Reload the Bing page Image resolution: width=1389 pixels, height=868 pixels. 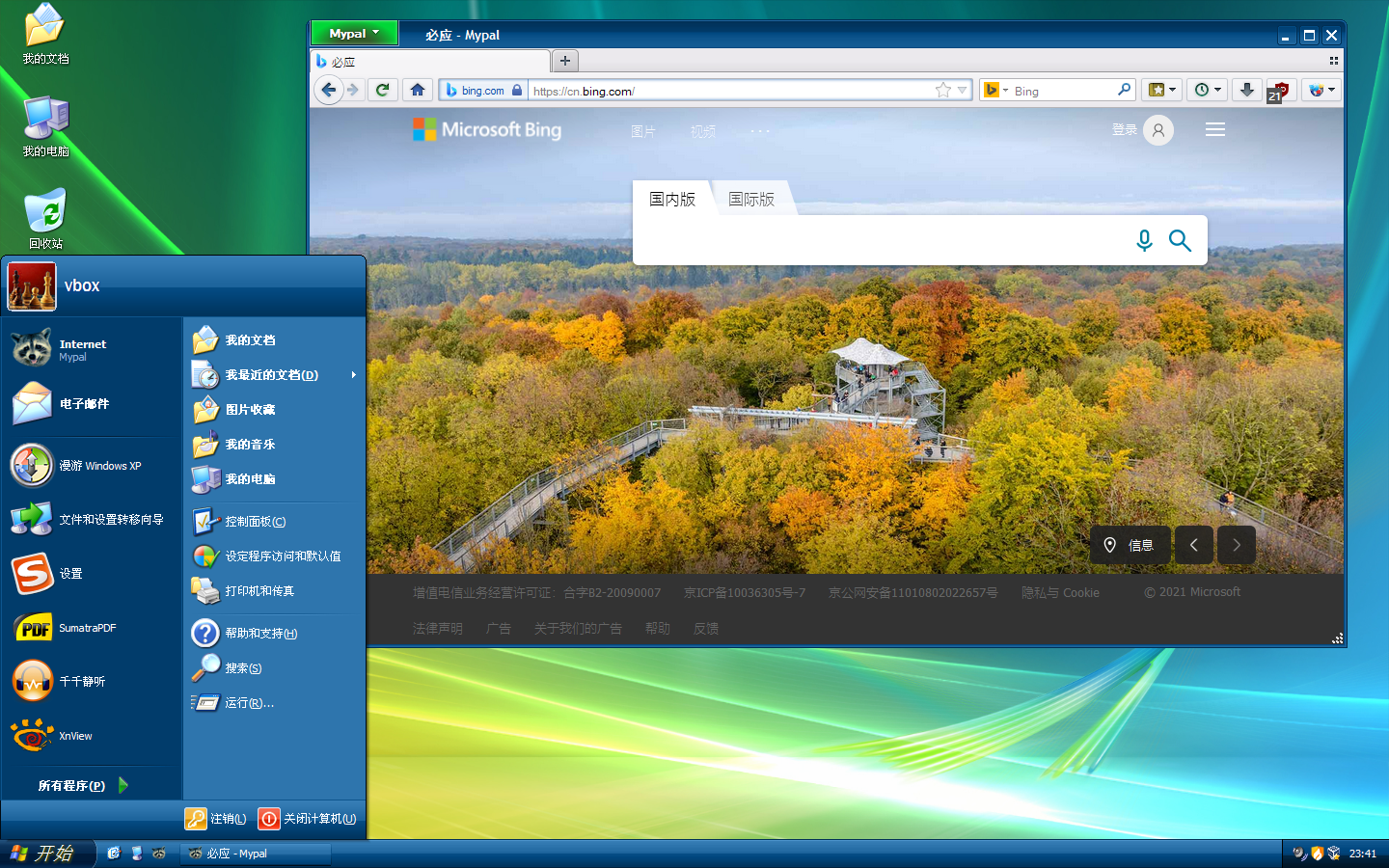pos(383,90)
